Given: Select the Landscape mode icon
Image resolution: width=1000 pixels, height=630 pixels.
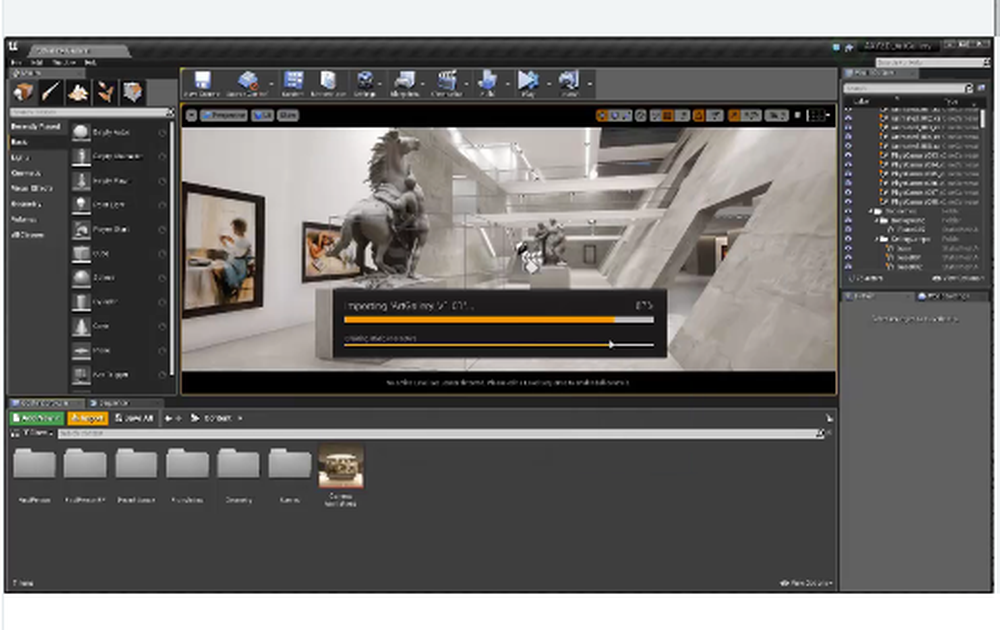Looking at the screenshot, I should click(x=78, y=92).
